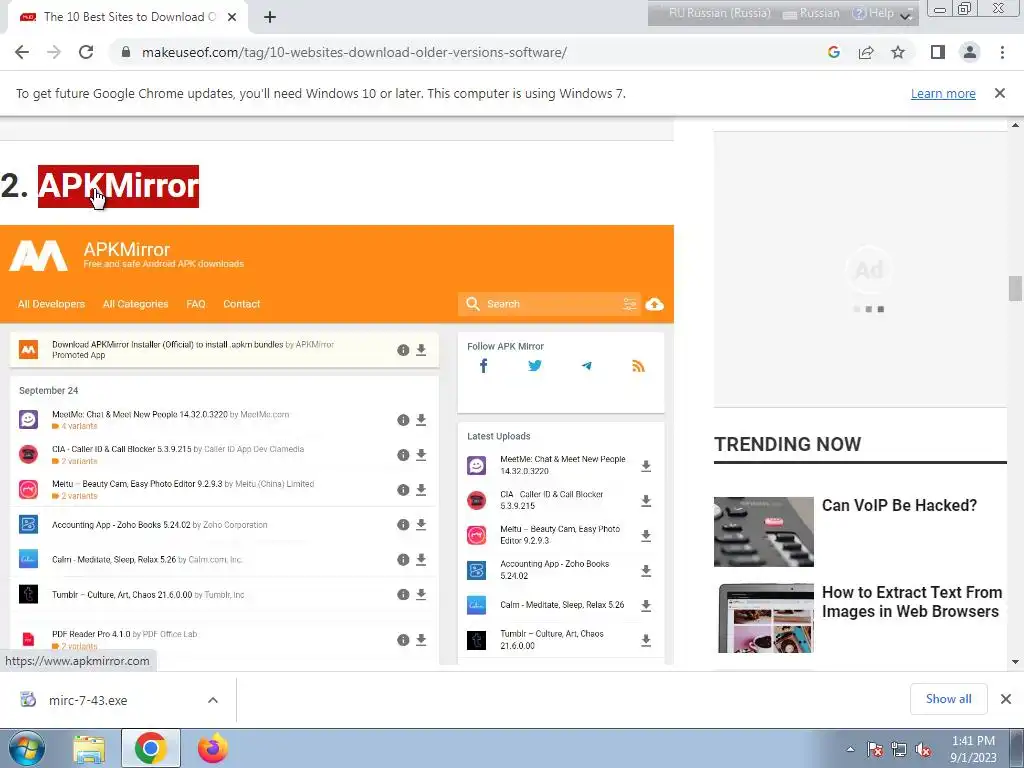Bookmark this page with star icon

[x=898, y=52]
